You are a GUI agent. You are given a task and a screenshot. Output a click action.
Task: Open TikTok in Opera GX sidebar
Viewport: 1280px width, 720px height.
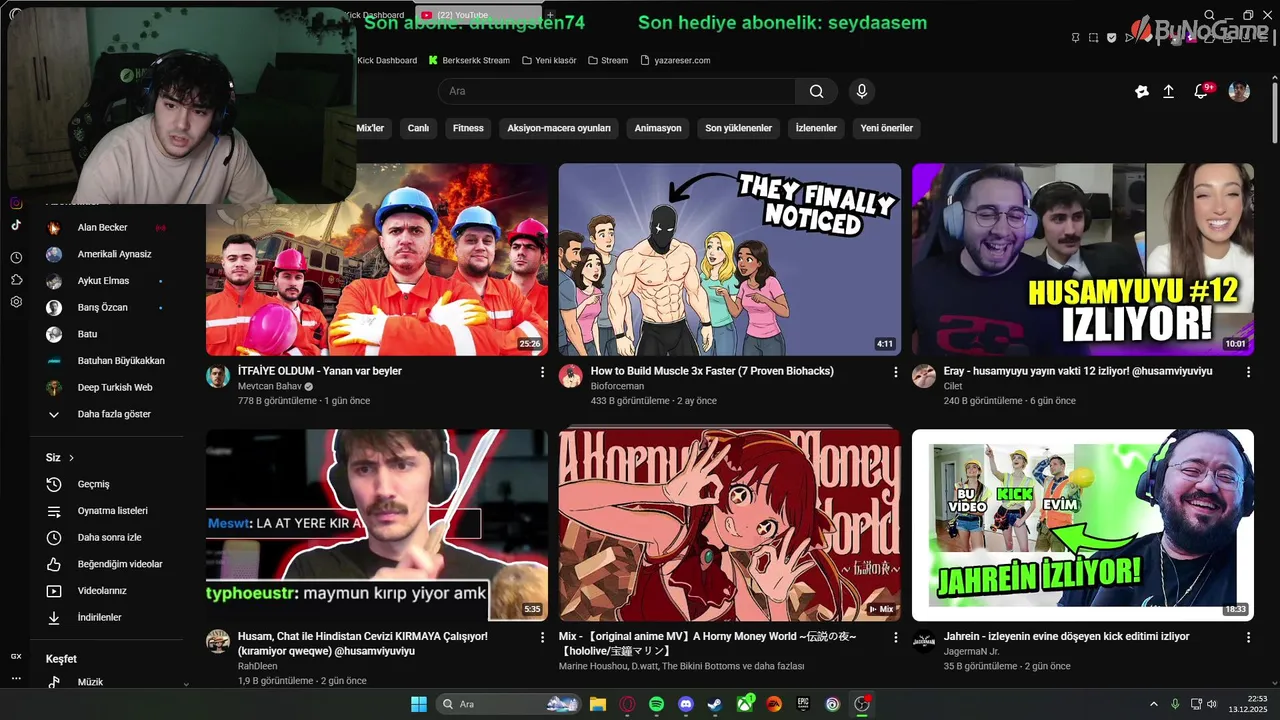click(16, 225)
